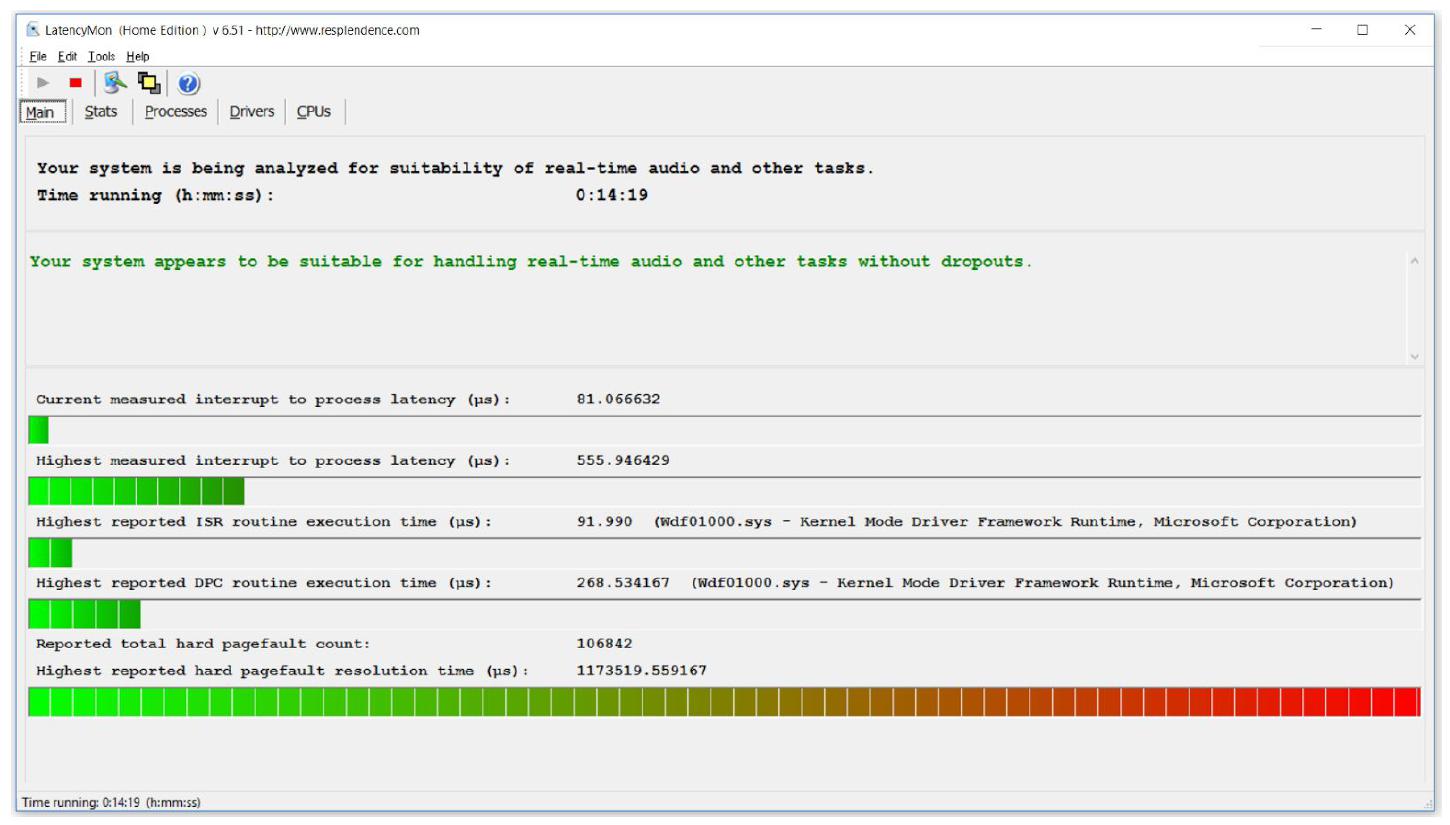This screenshot has height=825, width=1450.
Task: Maximize the LatencyMon window
Action: 1362,30
